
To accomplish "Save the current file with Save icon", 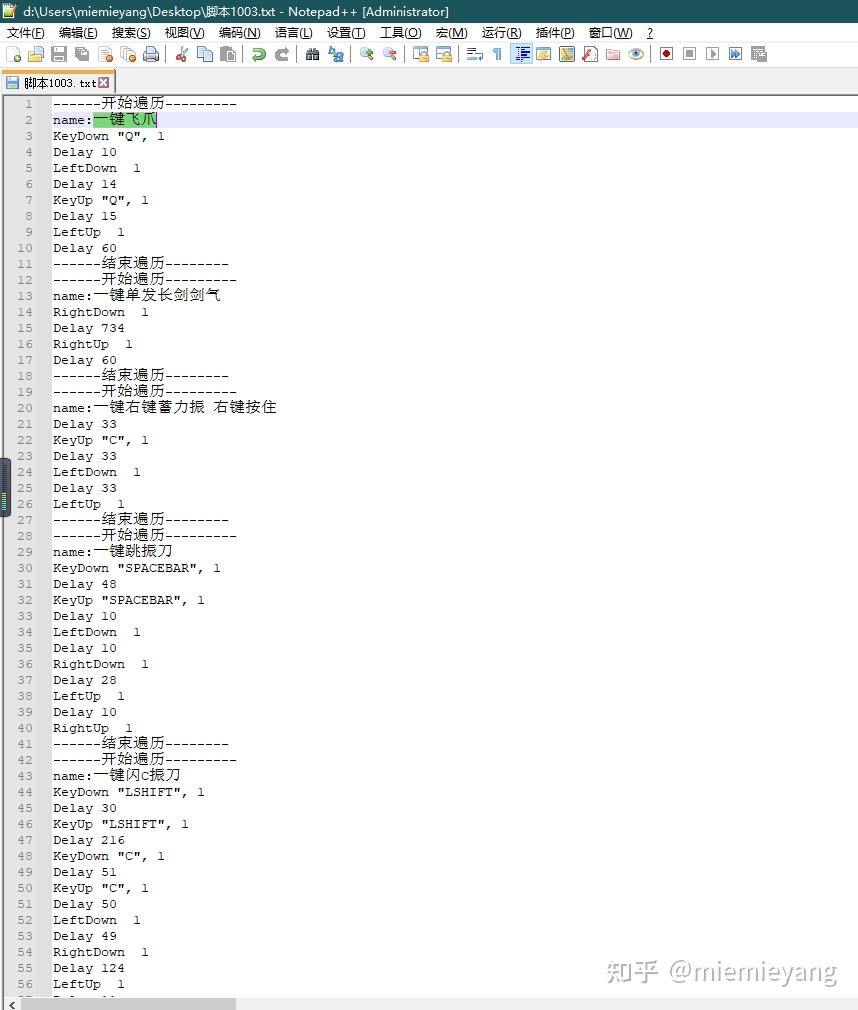I will (59, 55).
